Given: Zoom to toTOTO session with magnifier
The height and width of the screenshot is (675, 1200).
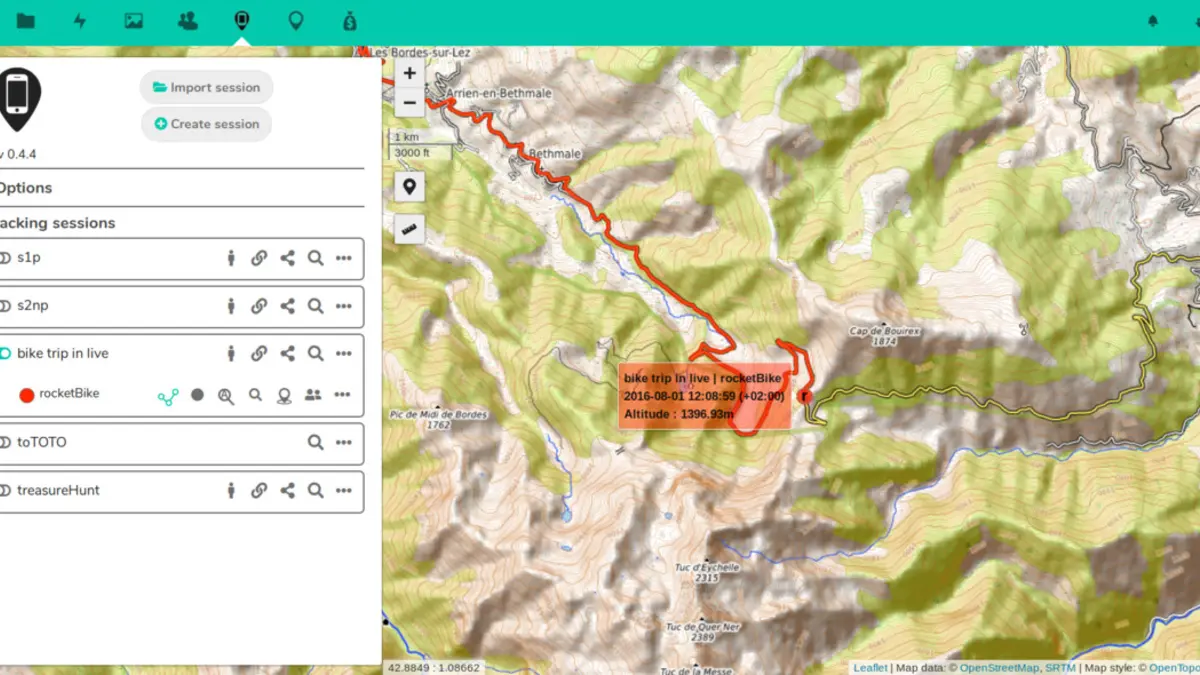Looking at the screenshot, I should (x=315, y=442).
